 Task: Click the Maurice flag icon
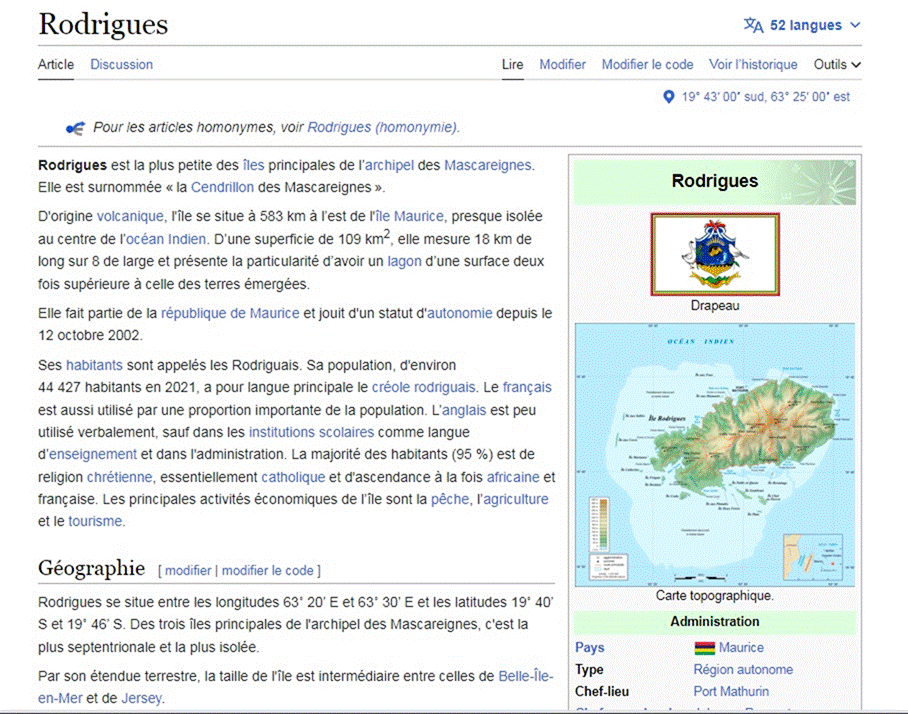point(704,647)
